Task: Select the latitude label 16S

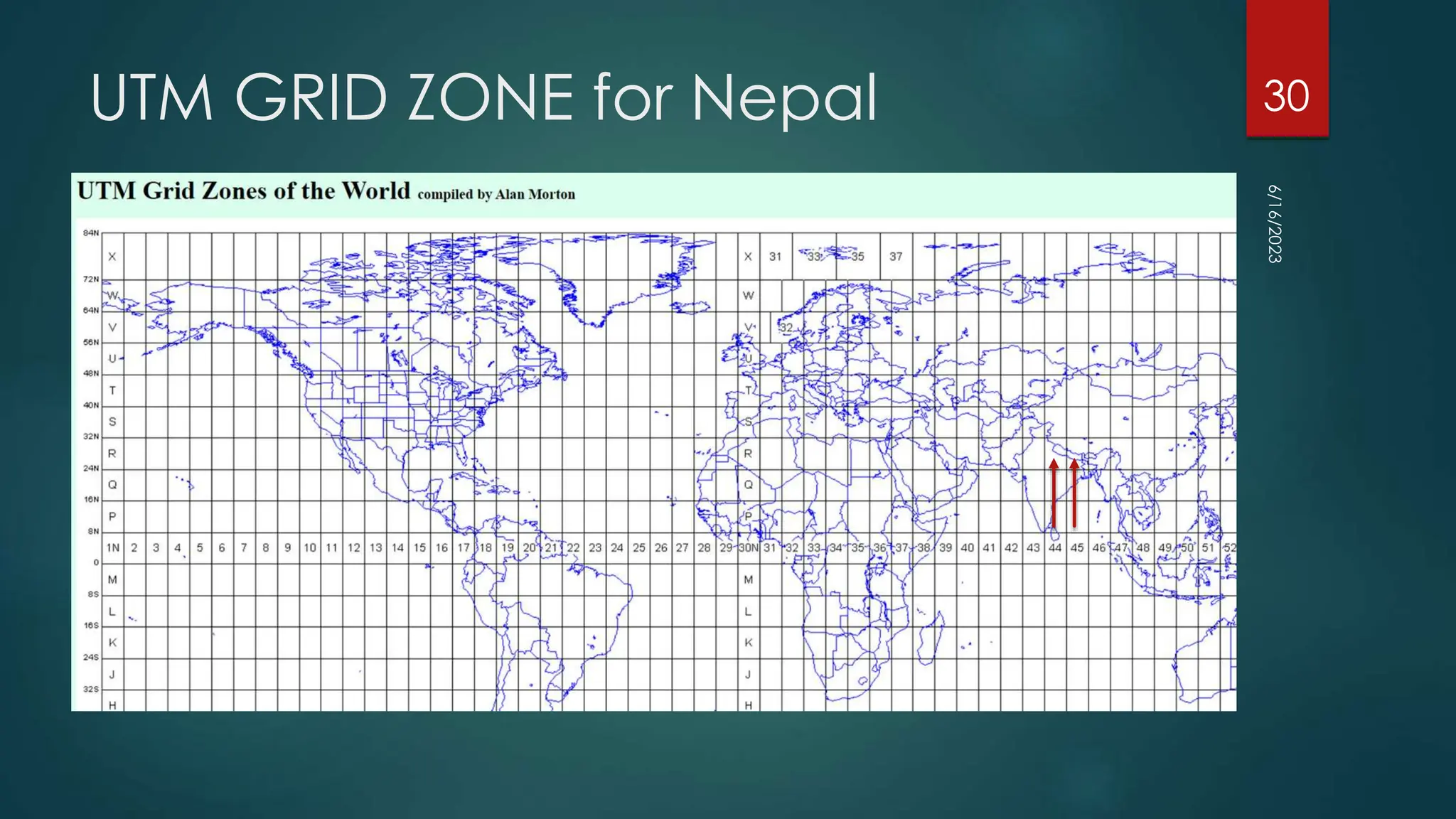Action: 91,626
